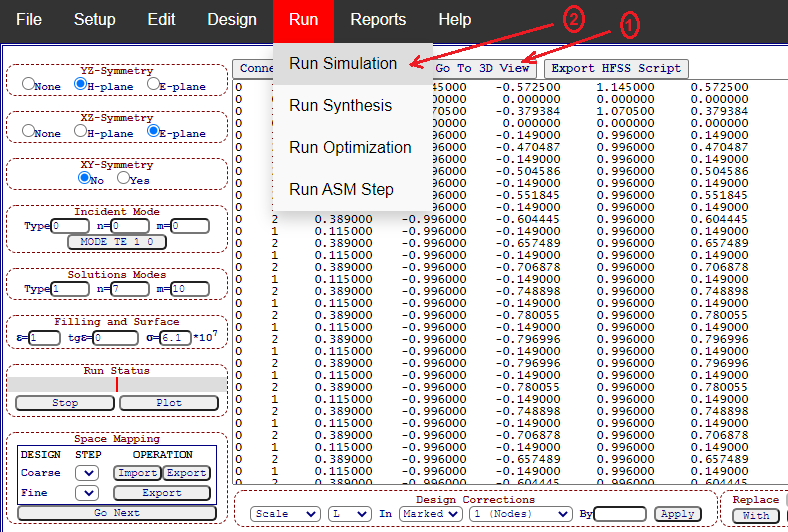Set XY-Symmetry to Yes

[123, 178]
